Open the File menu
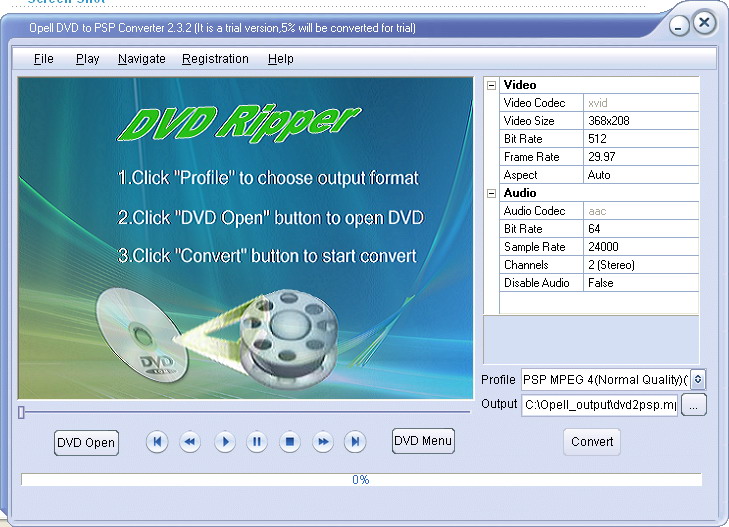The image size is (729, 527). (x=44, y=59)
